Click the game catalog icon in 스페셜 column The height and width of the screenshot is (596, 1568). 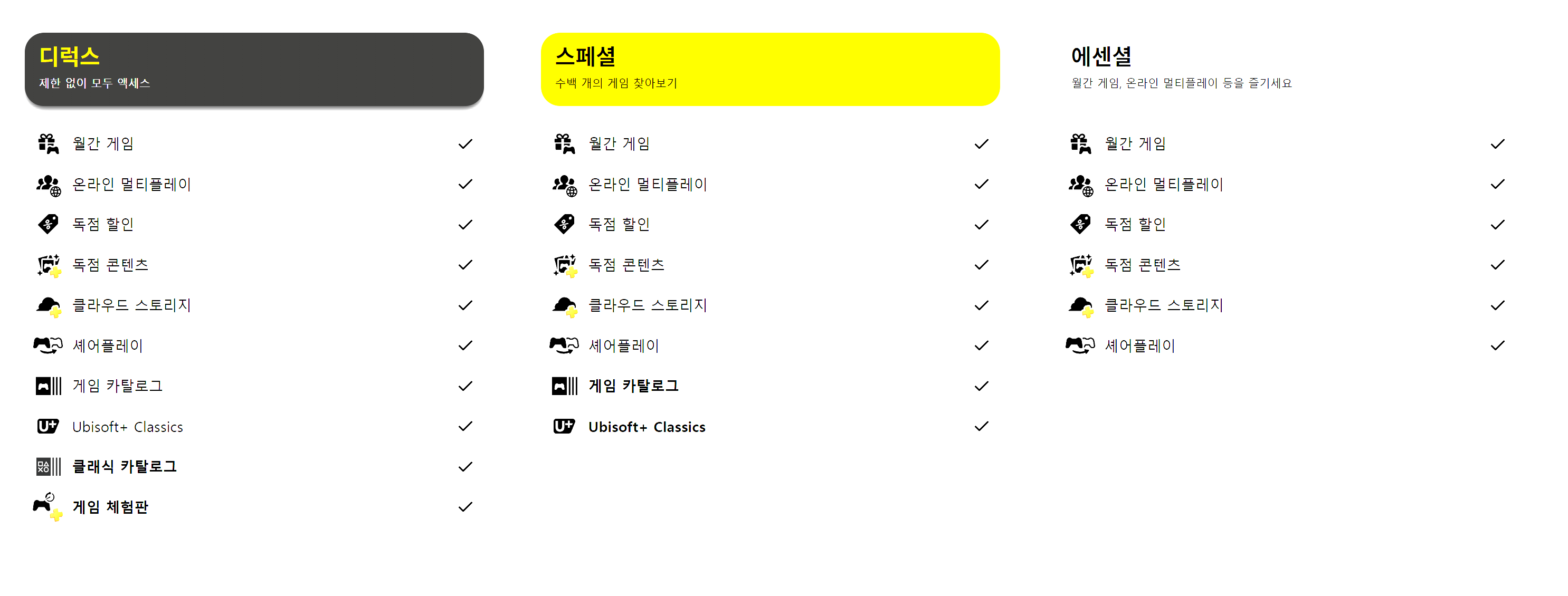point(564,386)
